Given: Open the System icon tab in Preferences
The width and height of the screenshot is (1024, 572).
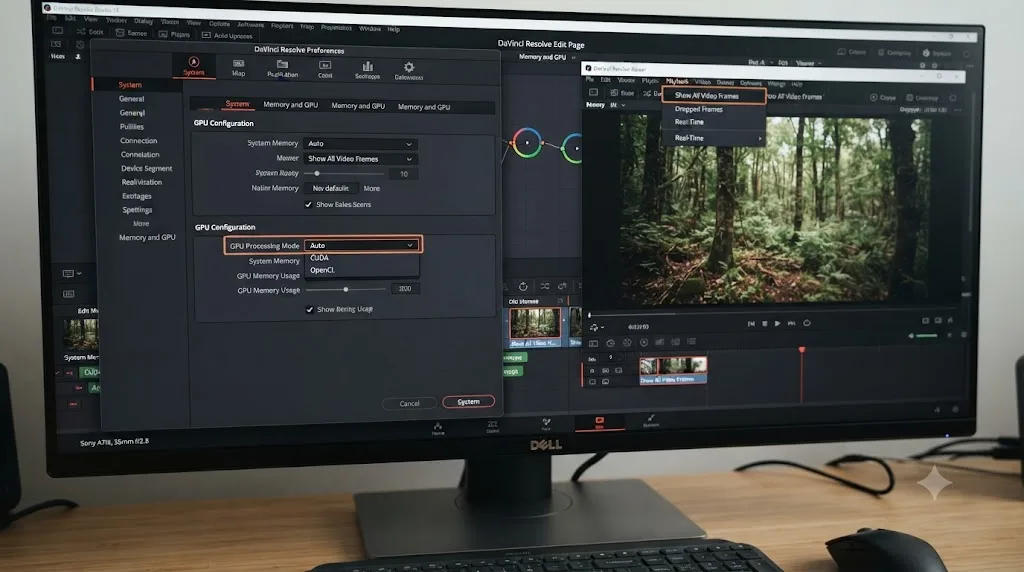Looking at the screenshot, I should click(194, 66).
